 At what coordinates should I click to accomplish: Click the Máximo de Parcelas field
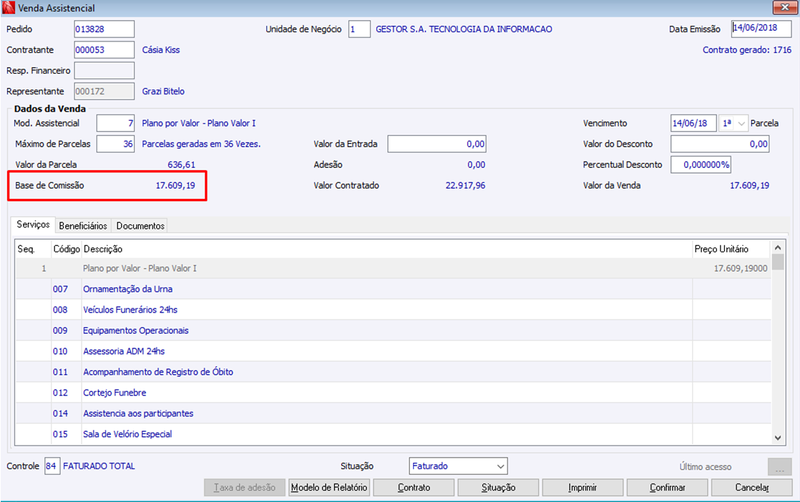click(x=115, y=144)
